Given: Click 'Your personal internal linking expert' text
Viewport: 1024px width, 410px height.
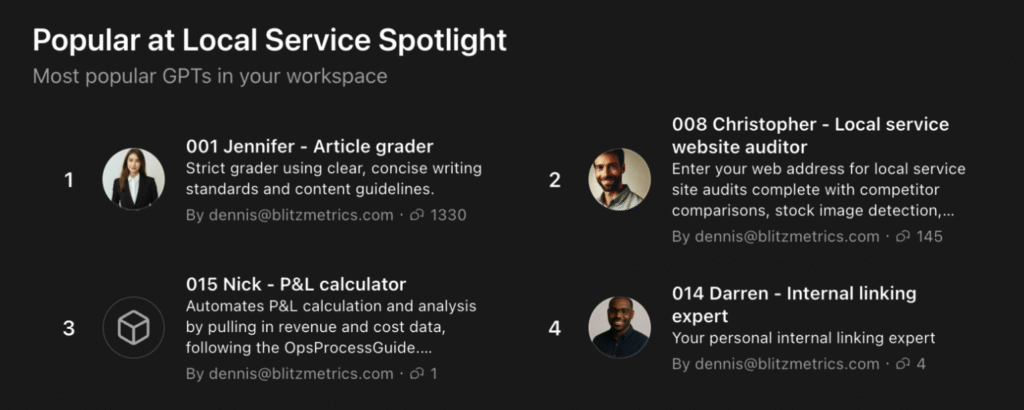Looking at the screenshot, I should (x=803, y=338).
